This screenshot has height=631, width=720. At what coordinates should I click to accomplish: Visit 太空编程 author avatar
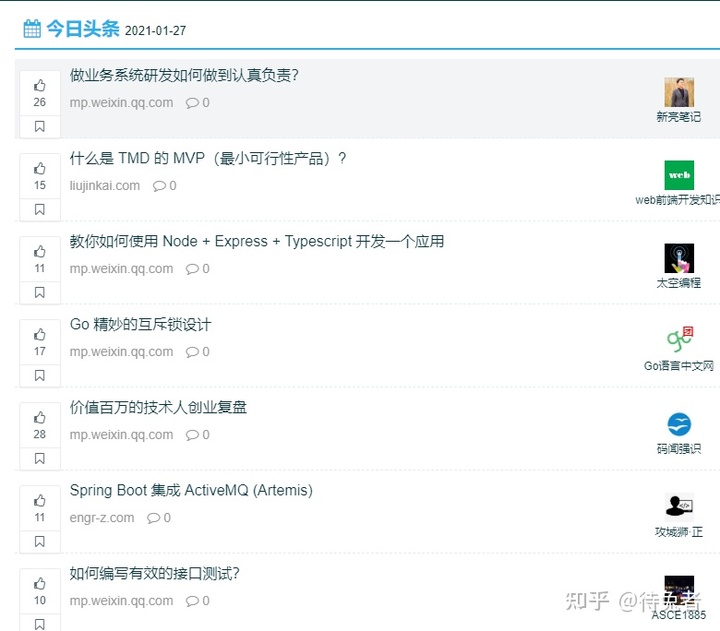pos(679,259)
